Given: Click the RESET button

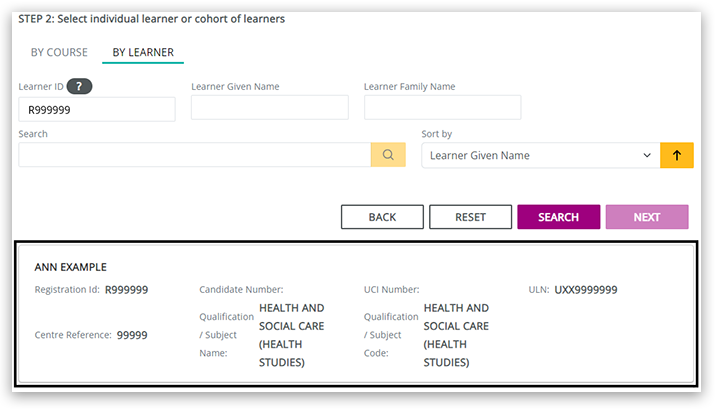Looking at the screenshot, I should tap(470, 217).
